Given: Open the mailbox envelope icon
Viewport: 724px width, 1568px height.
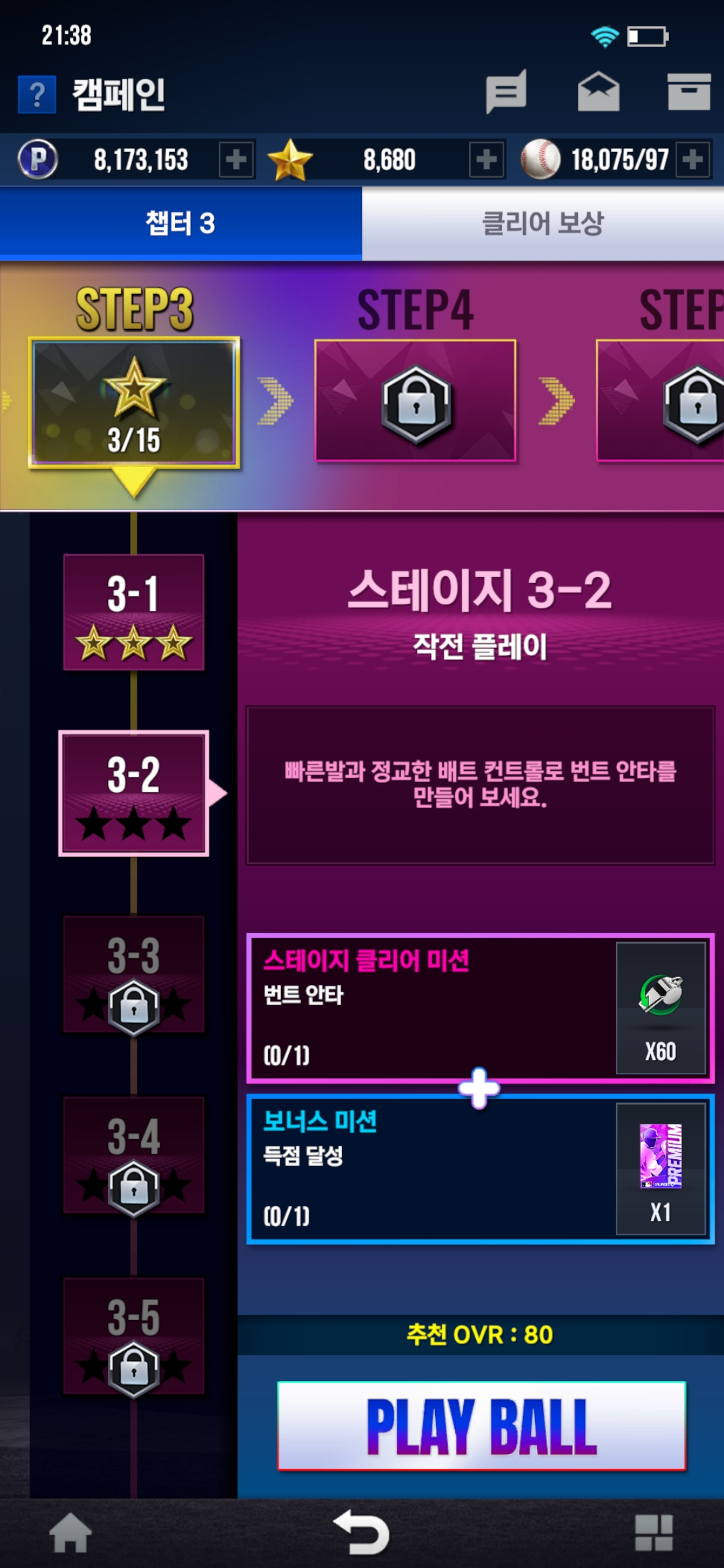Looking at the screenshot, I should coord(599,91).
